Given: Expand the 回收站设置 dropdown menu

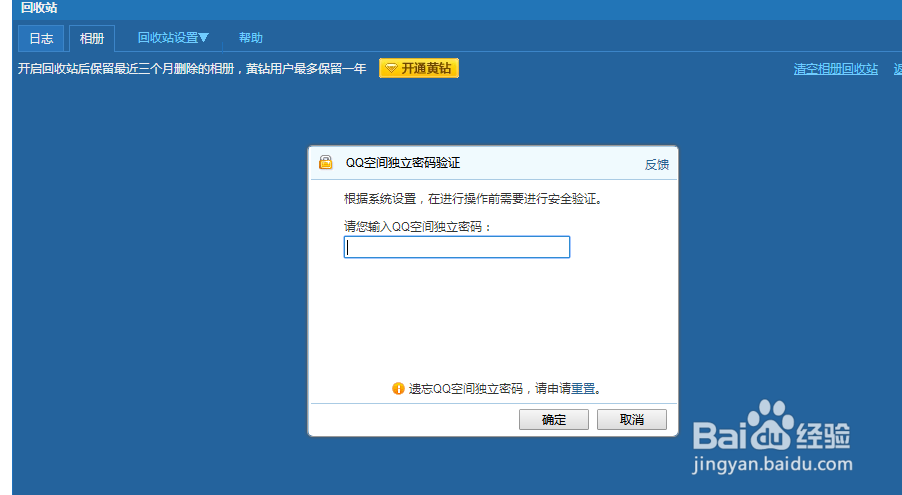Looking at the screenshot, I should pos(173,38).
